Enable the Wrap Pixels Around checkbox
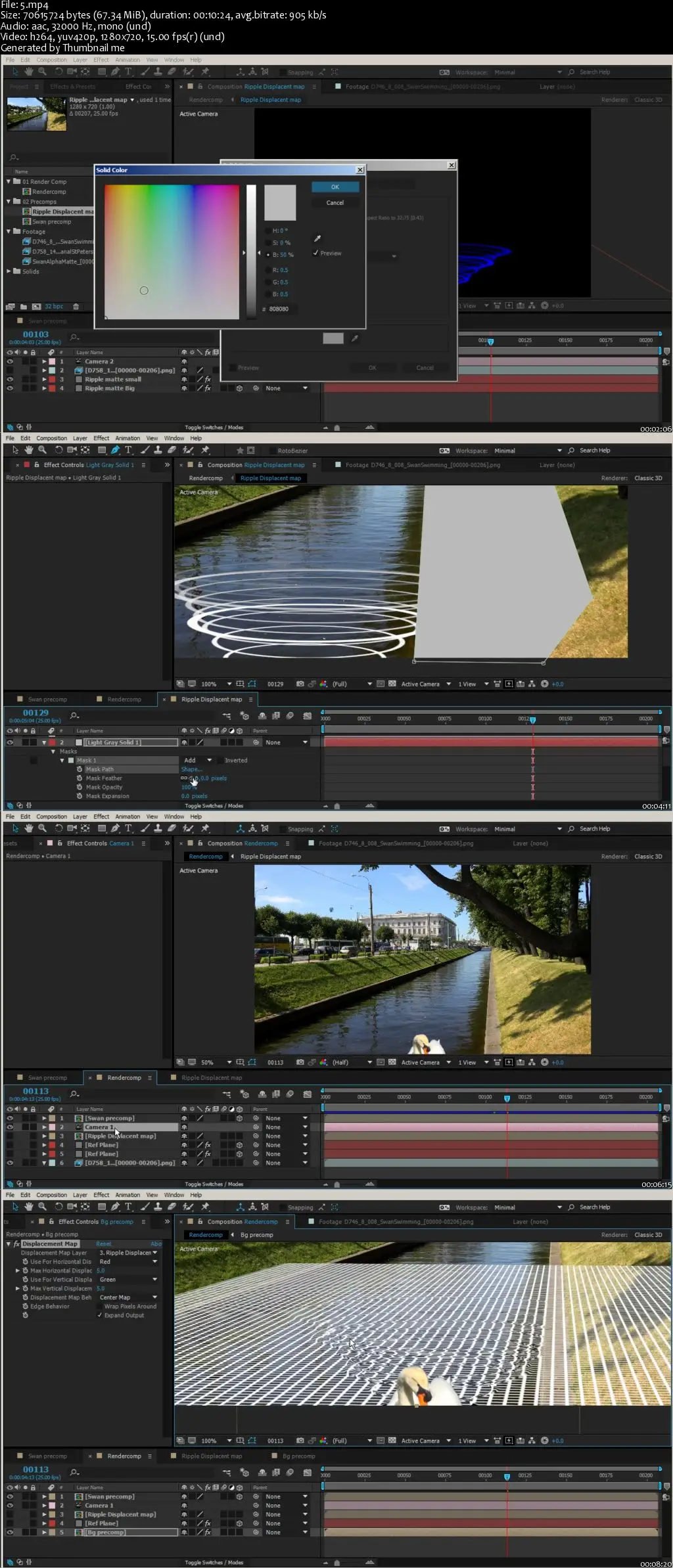Screen dimensions: 673x1568 click(x=100, y=1306)
